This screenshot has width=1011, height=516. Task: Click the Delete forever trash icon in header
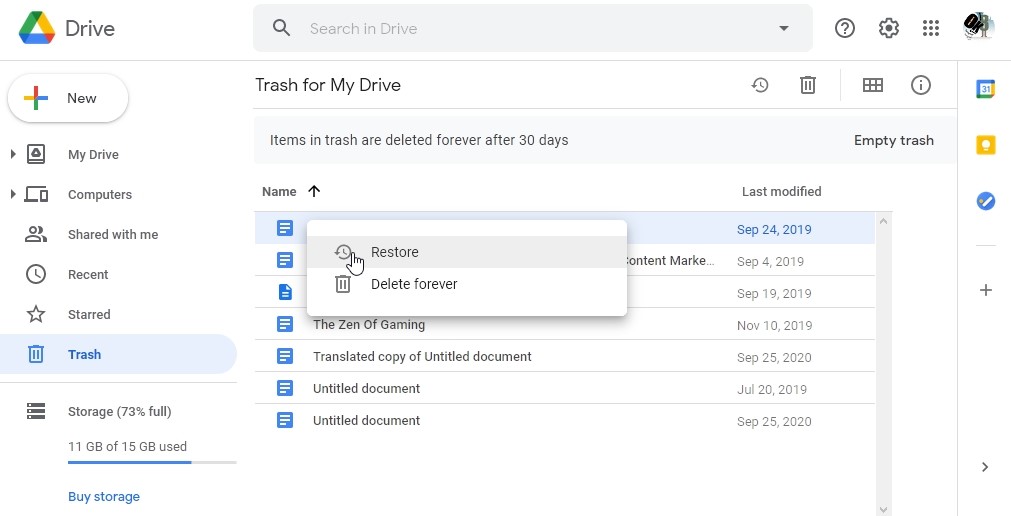808,85
